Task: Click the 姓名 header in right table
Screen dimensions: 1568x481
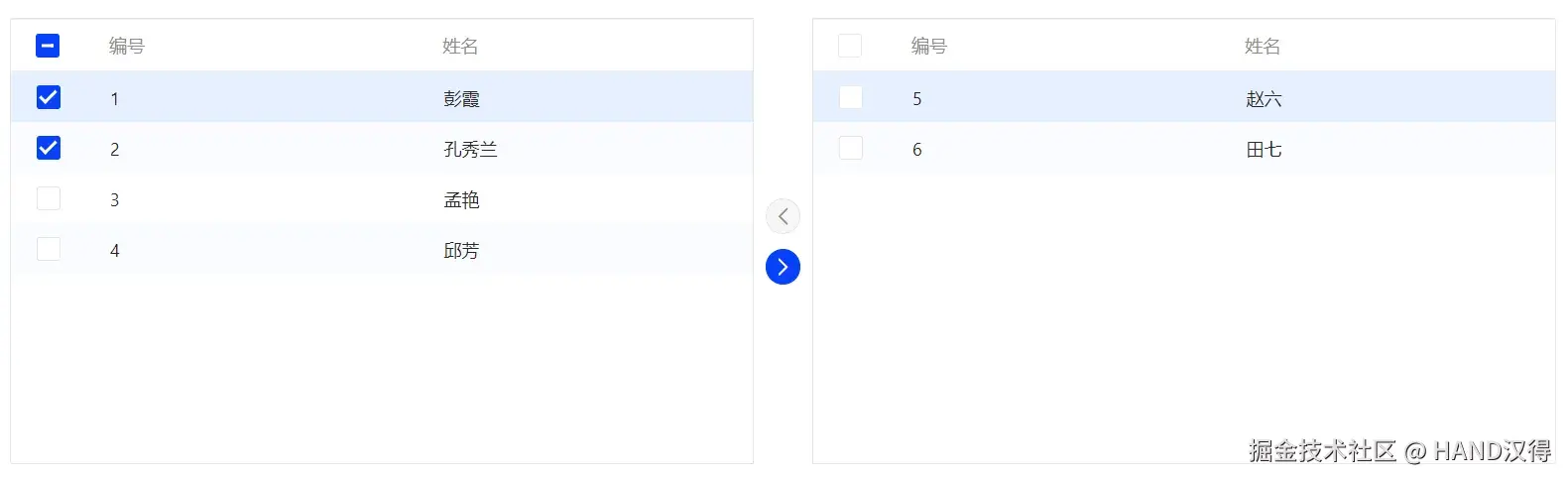Action: coord(1263,47)
